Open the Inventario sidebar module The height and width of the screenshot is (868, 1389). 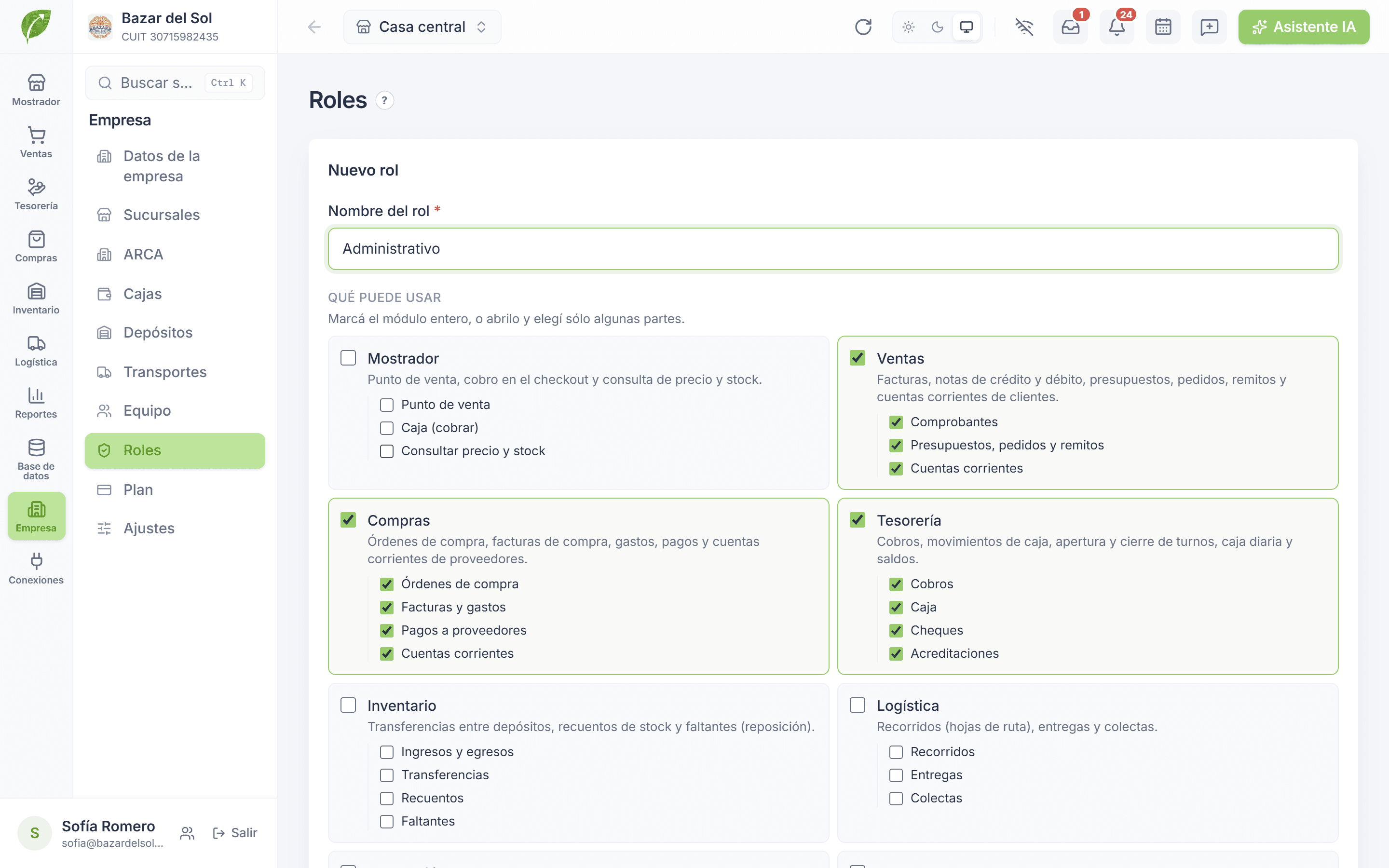coord(36,298)
